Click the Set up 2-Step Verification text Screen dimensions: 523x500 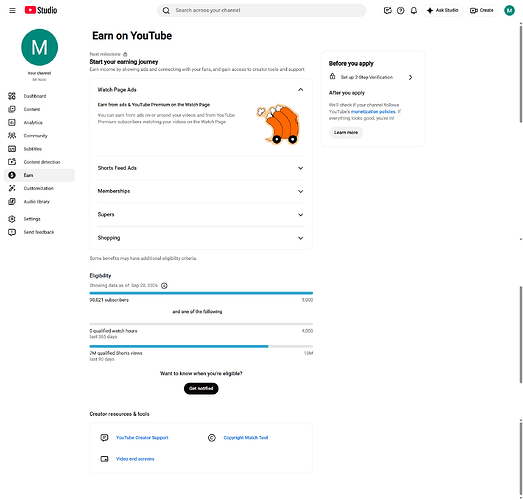pyautogui.click(x=367, y=77)
